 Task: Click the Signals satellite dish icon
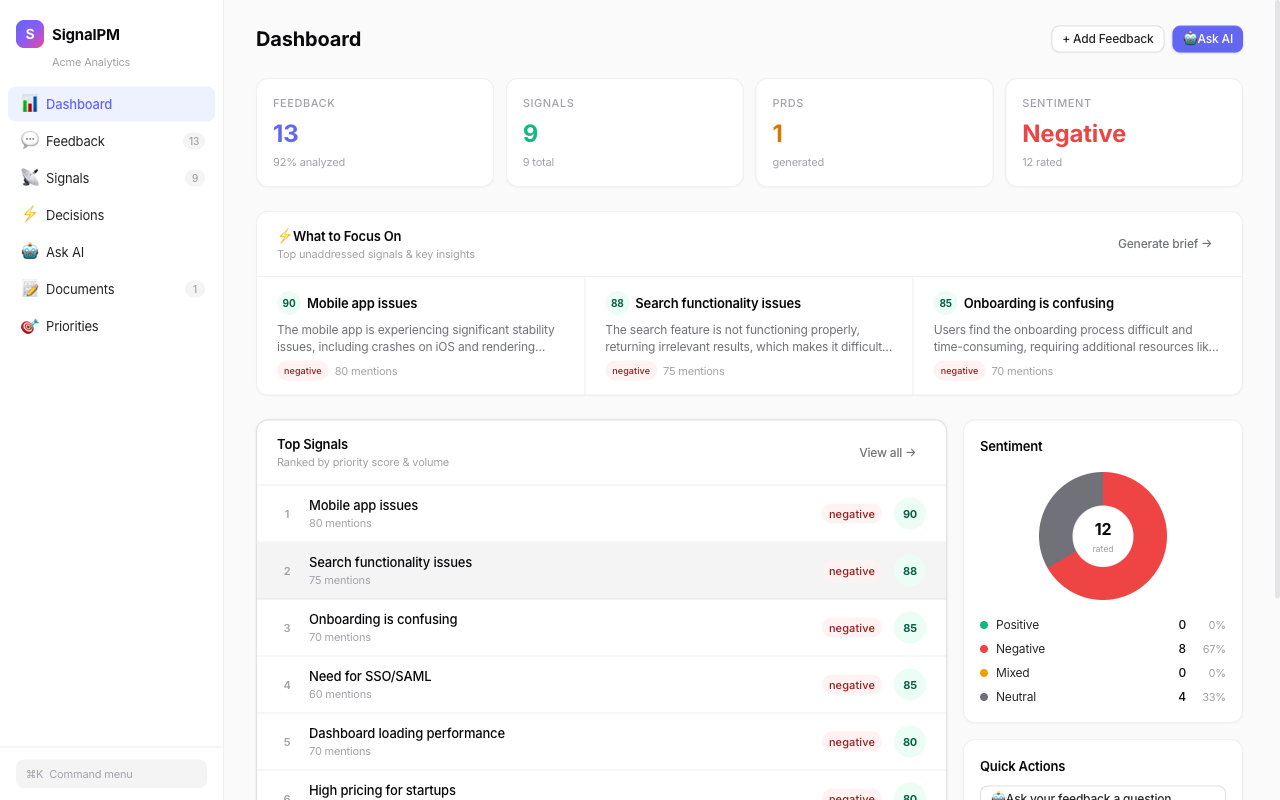[30, 177]
